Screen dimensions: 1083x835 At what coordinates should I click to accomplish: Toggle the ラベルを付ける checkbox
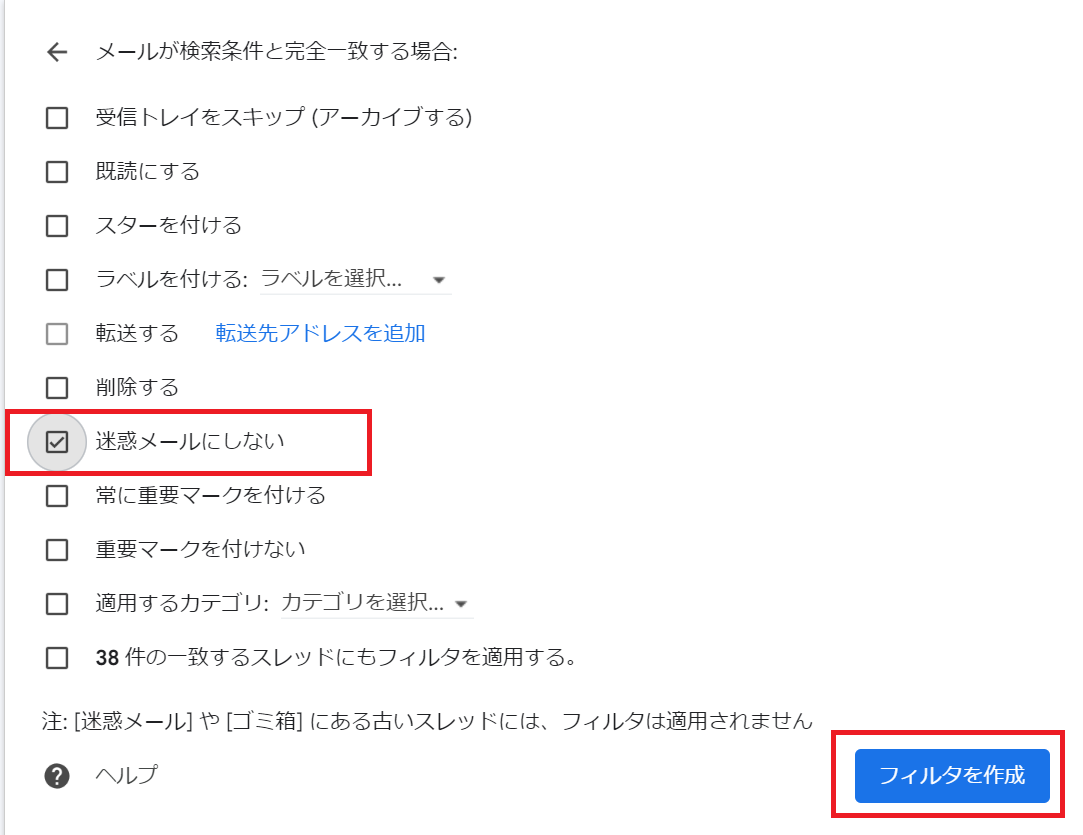point(57,280)
